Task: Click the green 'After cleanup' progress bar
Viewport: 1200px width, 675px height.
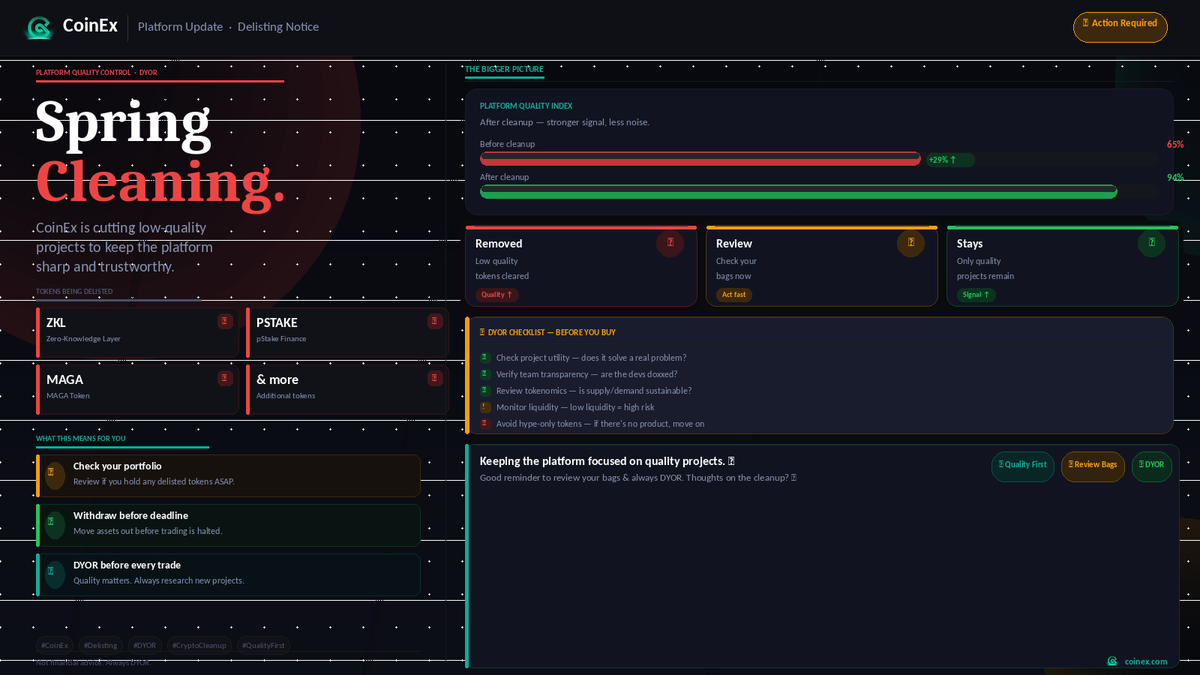Action: tap(798, 192)
